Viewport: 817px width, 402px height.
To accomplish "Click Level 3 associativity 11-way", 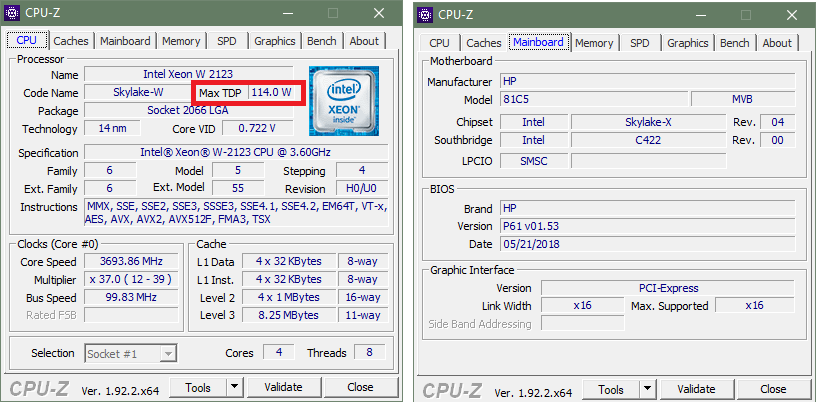I will (x=363, y=315).
